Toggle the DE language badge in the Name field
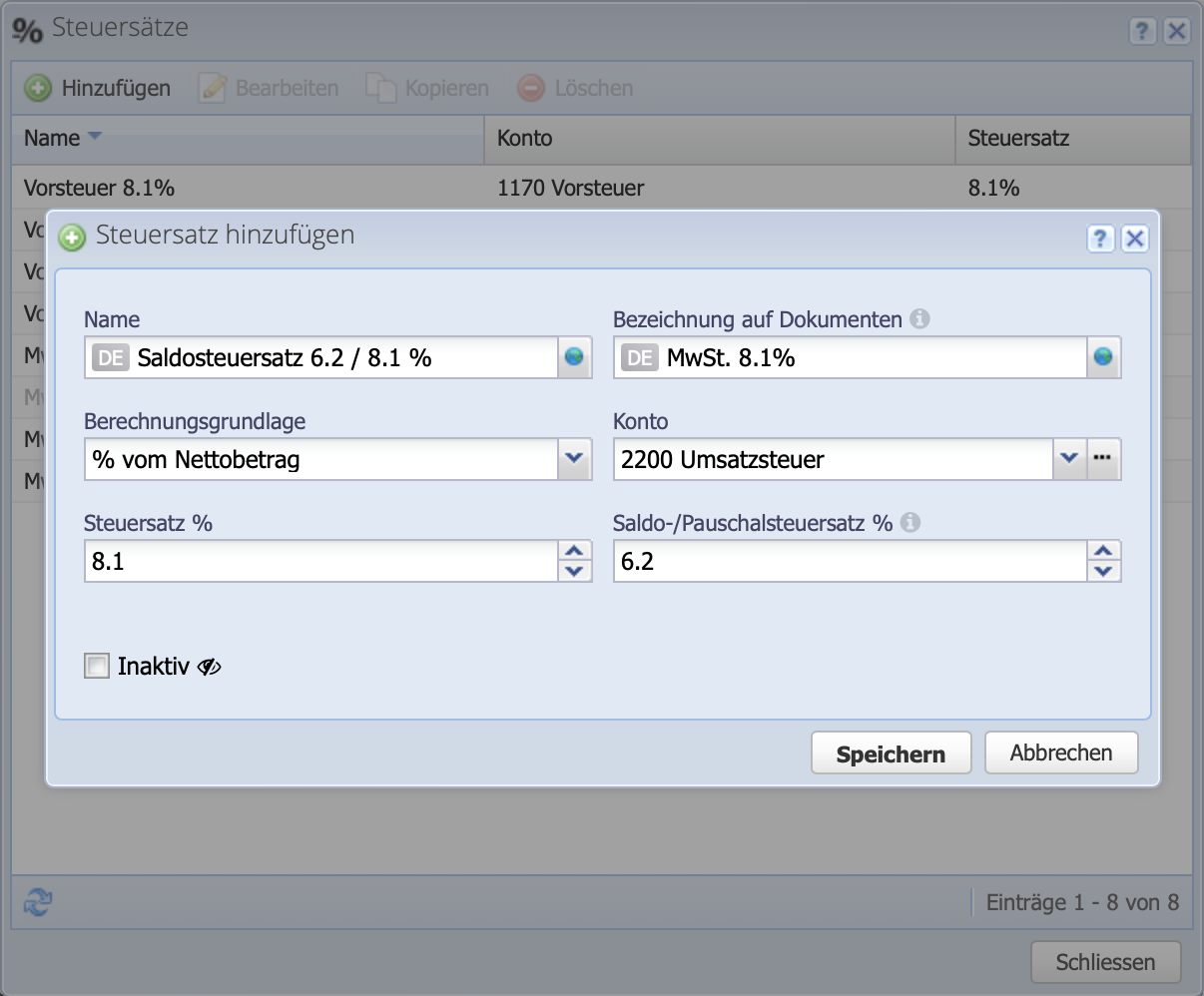The width and height of the screenshot is (1204, 996). point(112,357)
